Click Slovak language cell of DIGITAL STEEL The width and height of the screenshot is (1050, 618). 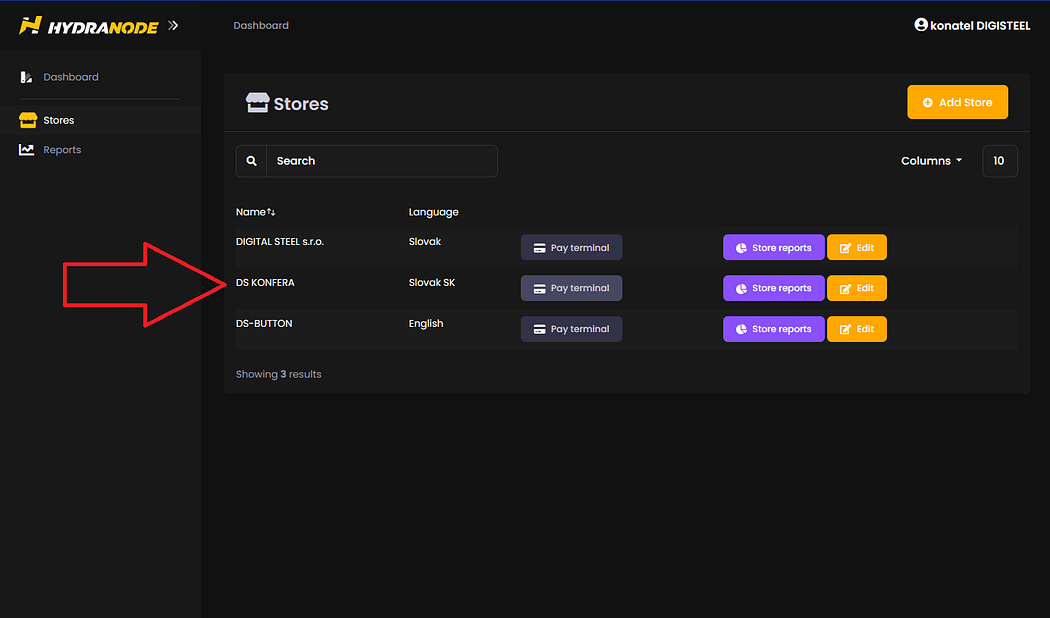[x=425, y=242]
